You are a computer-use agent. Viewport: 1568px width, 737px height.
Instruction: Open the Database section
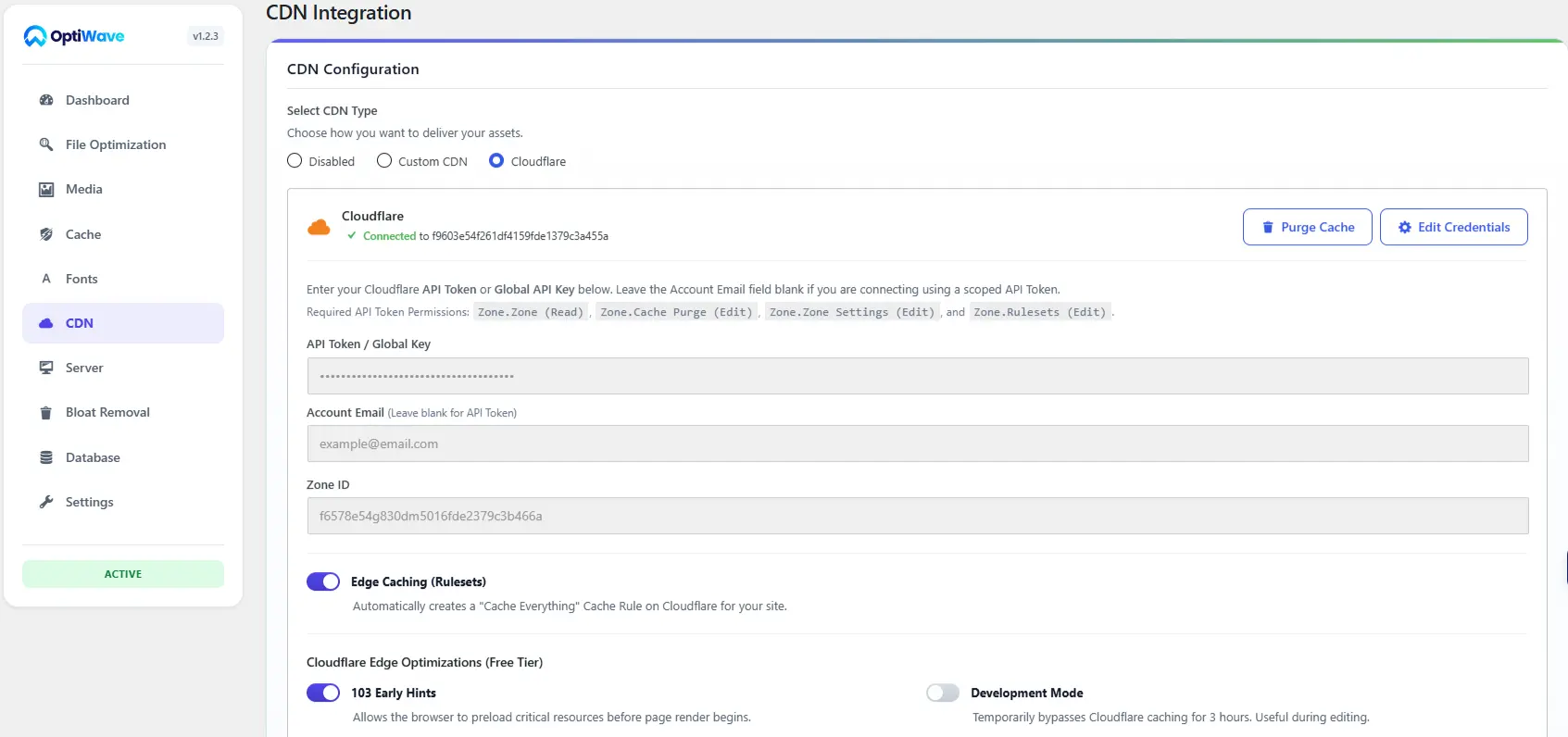click(x=123, y=457)
